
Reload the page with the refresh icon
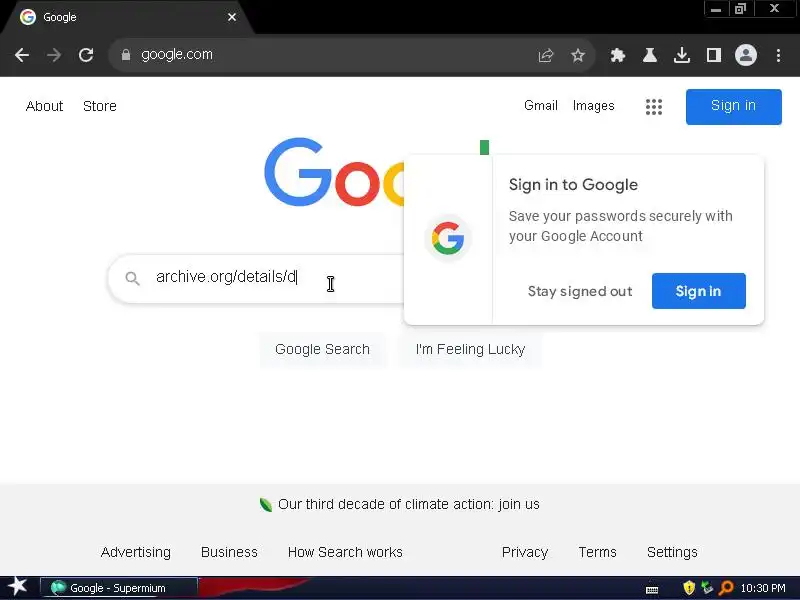[86, 55]
